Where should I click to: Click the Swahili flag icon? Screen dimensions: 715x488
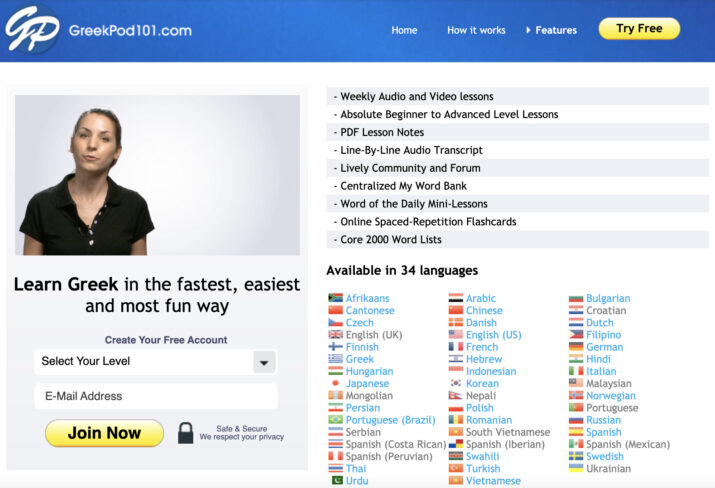click(456, 456)
